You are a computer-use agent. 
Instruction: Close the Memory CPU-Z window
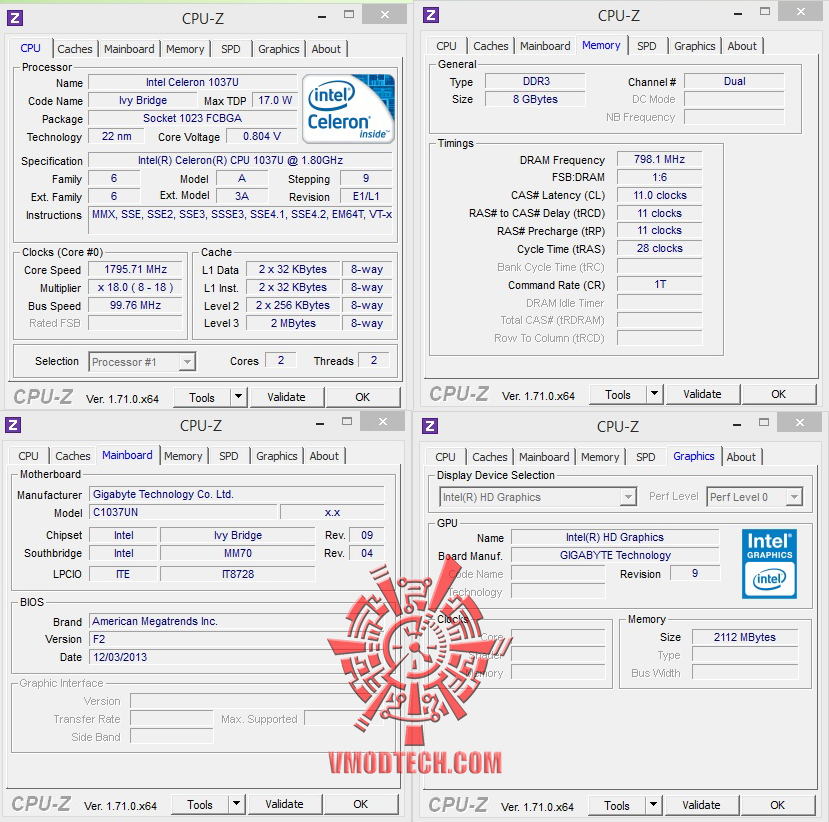(x=800, y=12)
